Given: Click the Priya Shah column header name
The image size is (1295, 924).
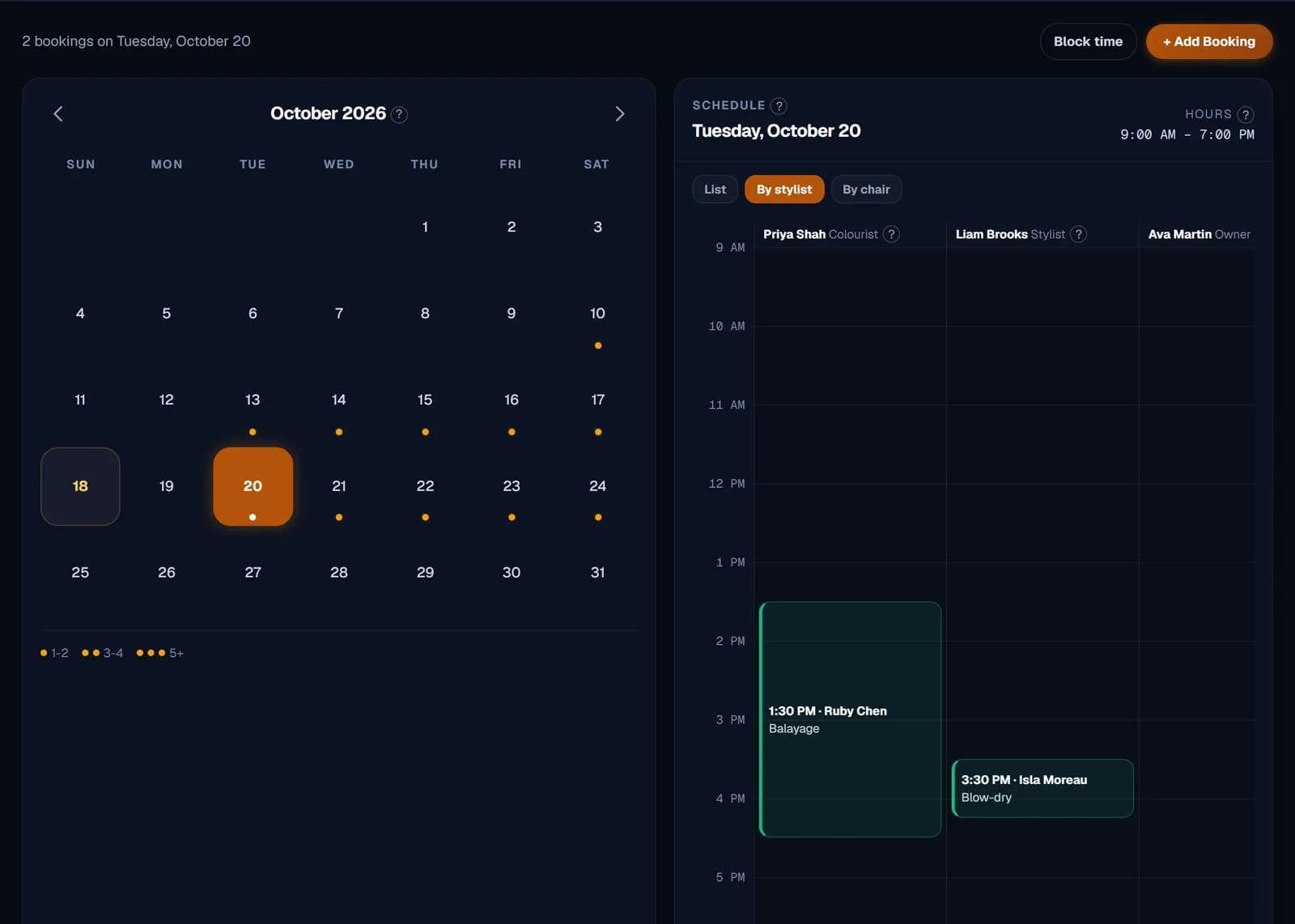Looking at the screenshot, I should point(794,234).
